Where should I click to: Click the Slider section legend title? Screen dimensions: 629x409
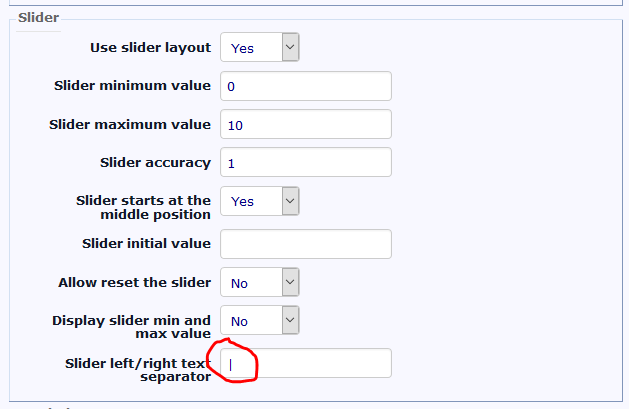[39, 18]
